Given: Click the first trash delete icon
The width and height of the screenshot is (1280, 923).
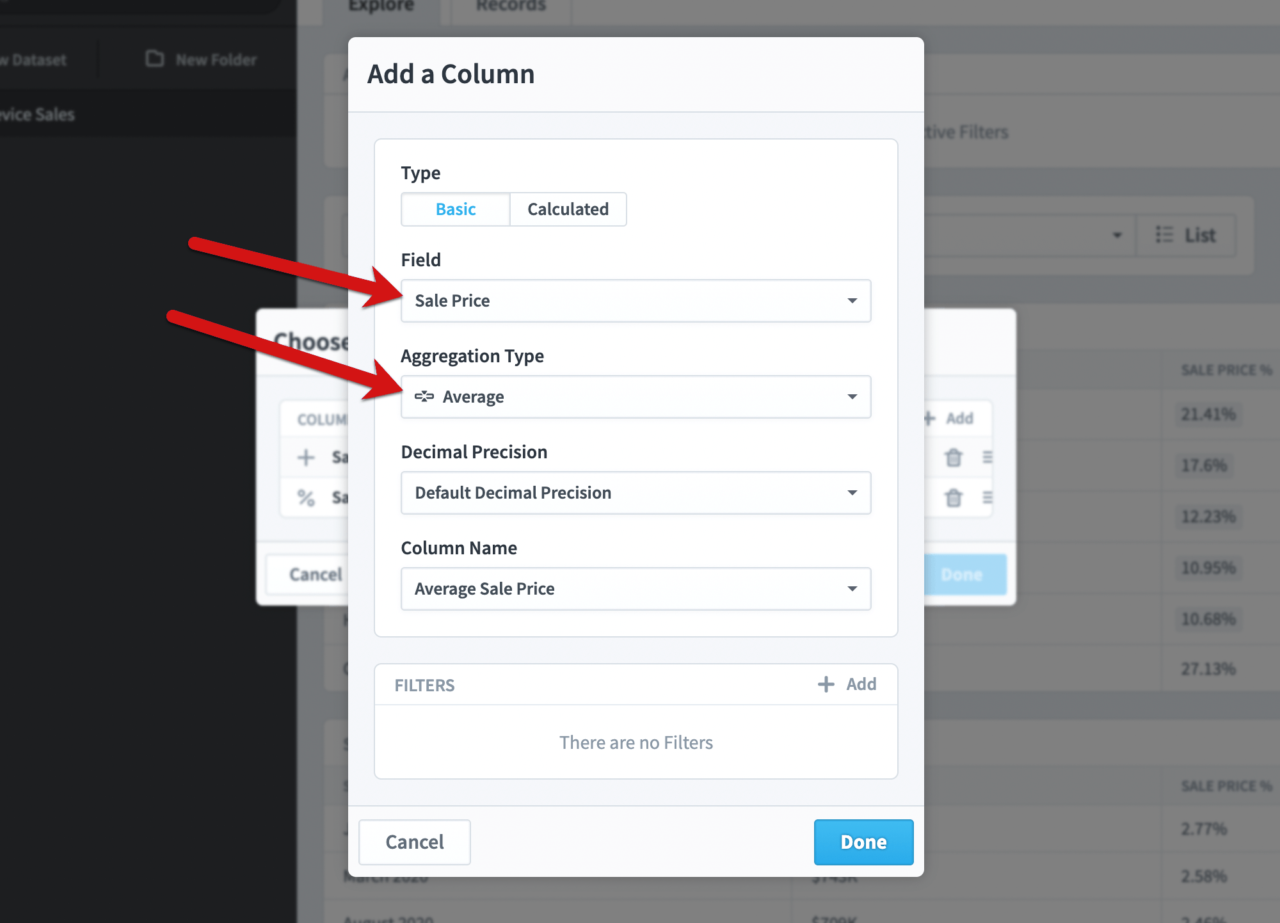Looking at the screenshot, I should 953,457.
